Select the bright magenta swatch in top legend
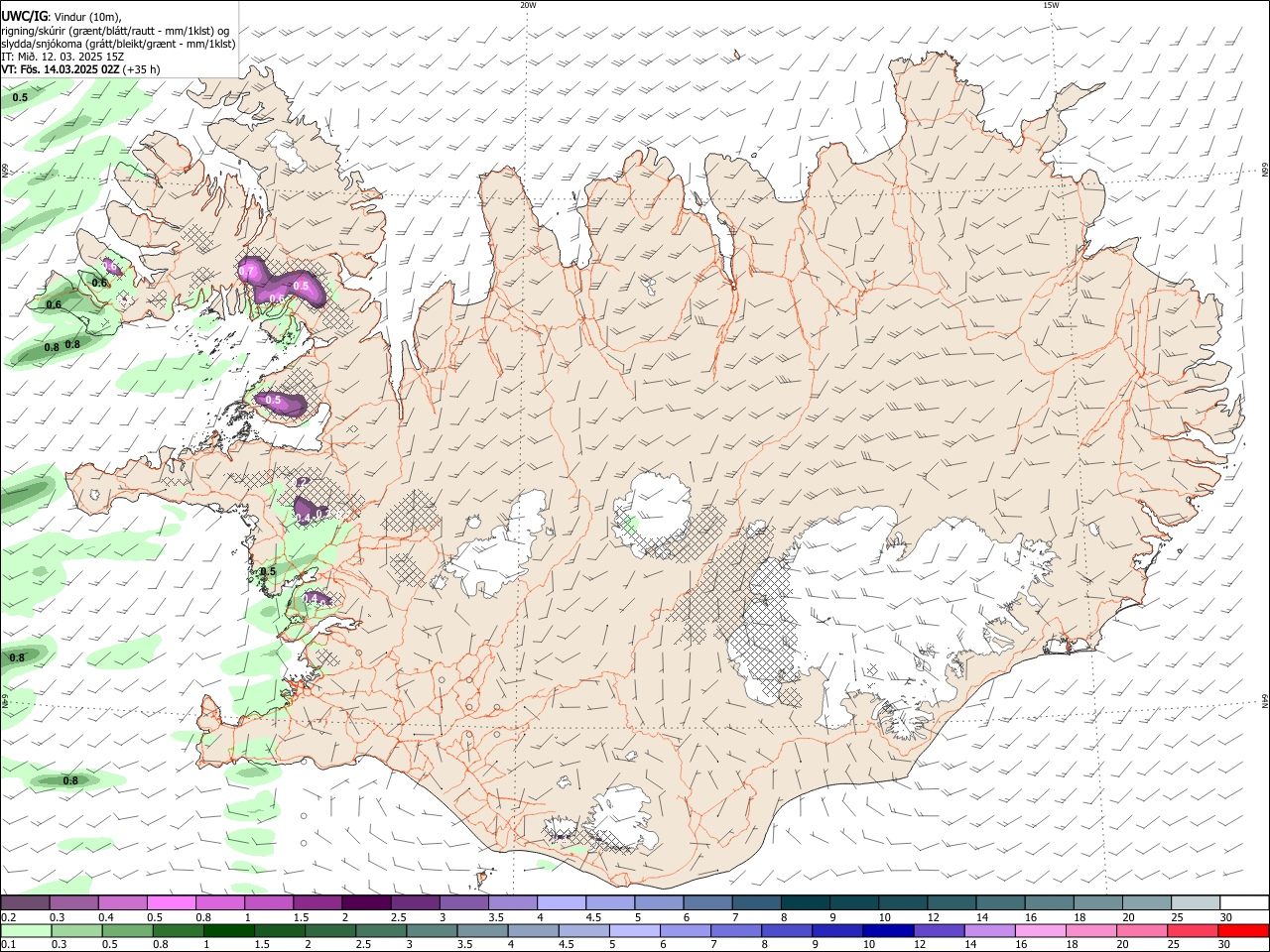 pyautogui.click(x=172, y=902)
